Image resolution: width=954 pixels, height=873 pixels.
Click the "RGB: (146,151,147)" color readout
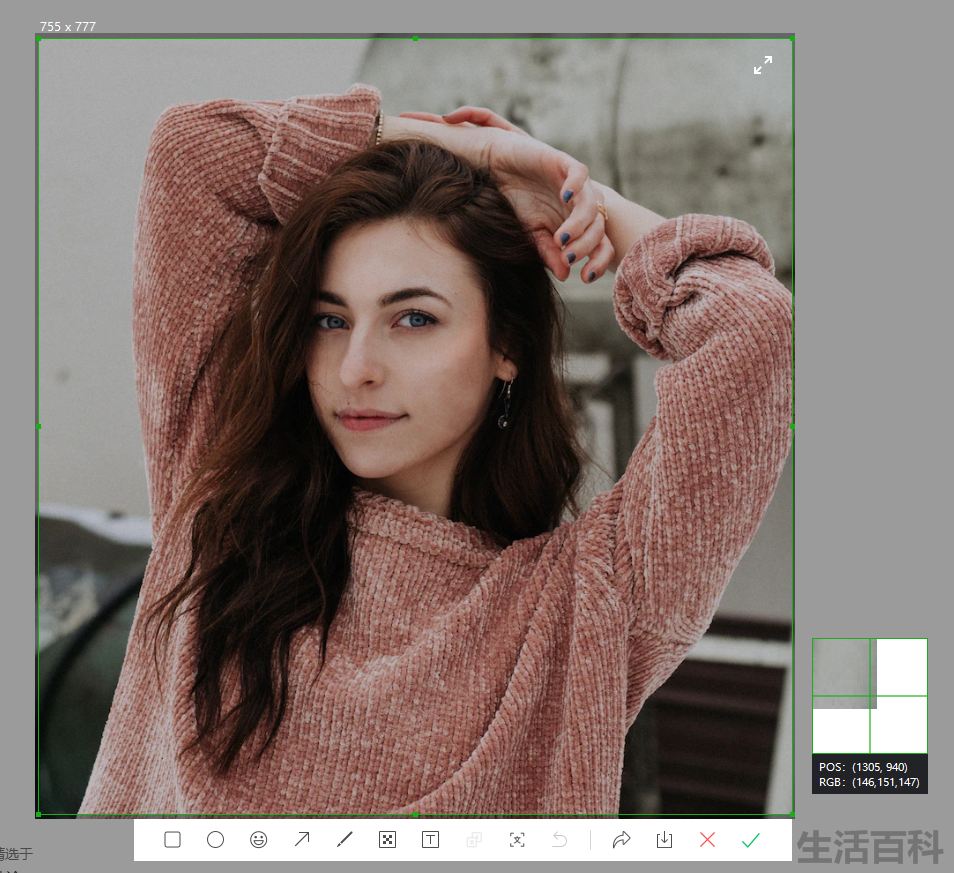tap(869, 782)
